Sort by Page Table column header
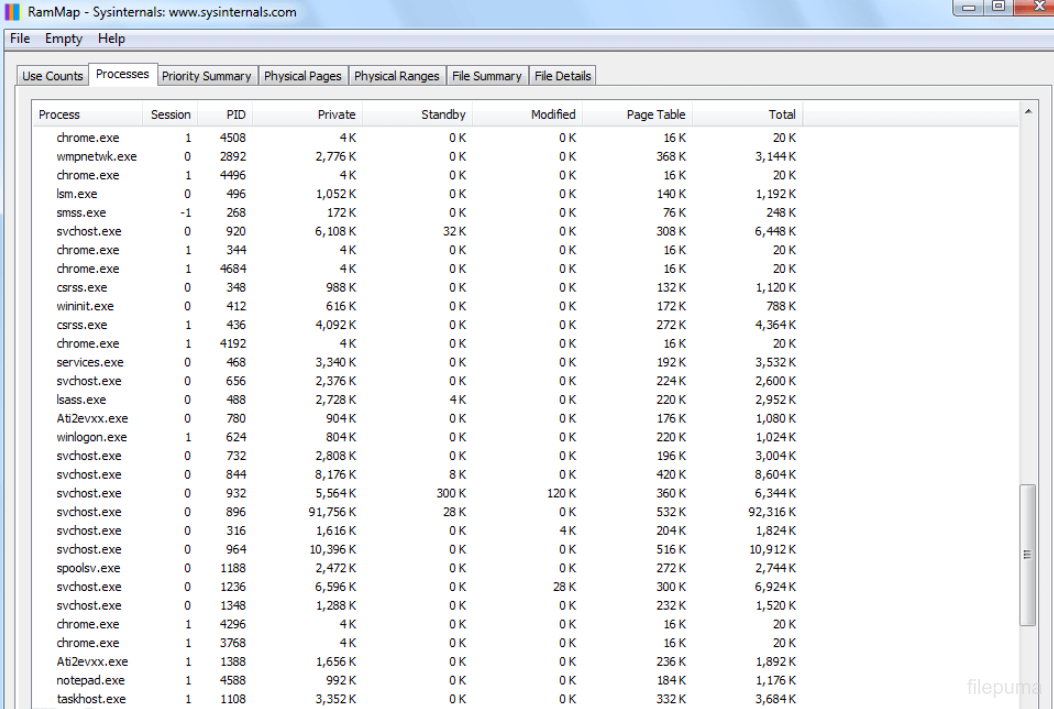Screen dimensions: 1054x709 (x=655, y=115)
